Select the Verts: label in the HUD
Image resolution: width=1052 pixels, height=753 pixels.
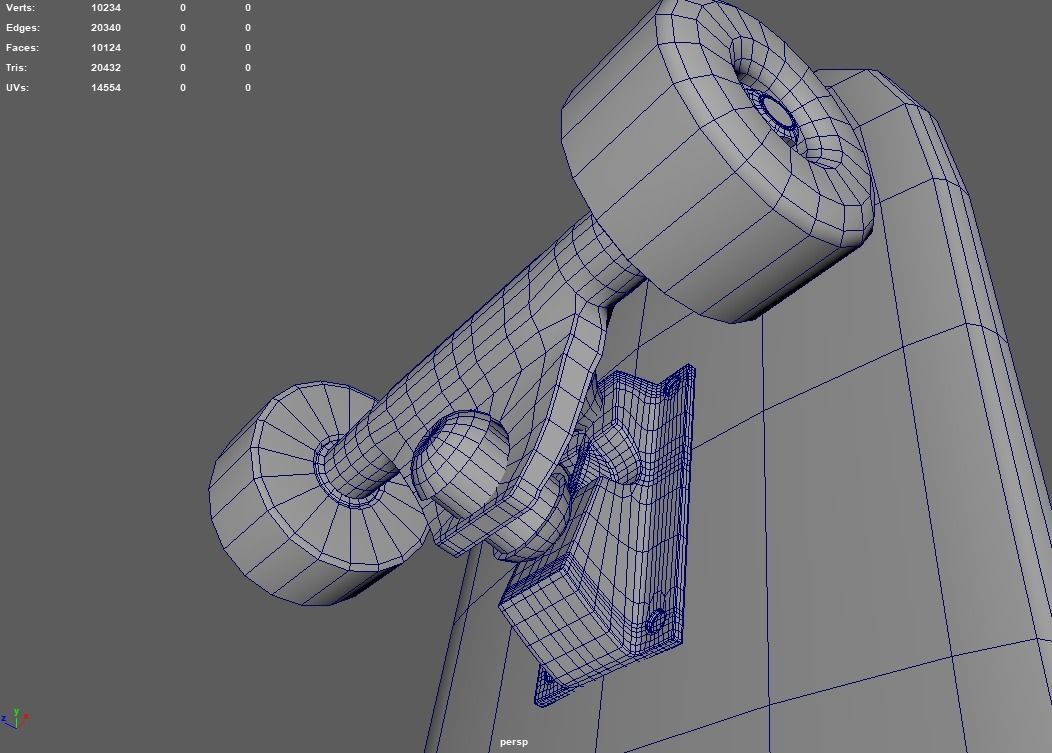click(x=21, y=8)
